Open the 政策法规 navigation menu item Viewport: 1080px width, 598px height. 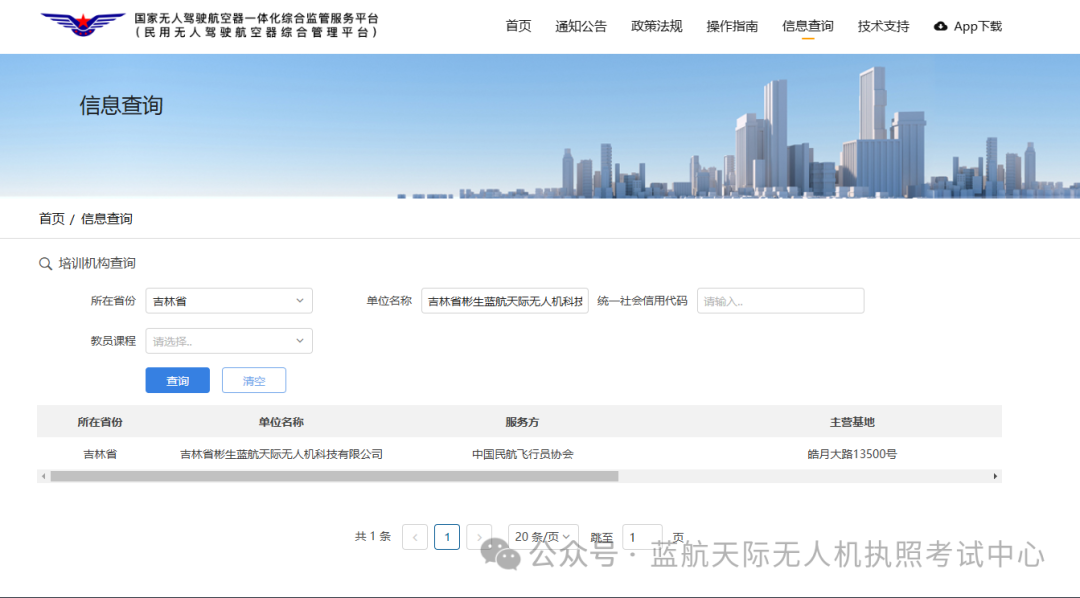pyautogui.click(x=657, y=27)
